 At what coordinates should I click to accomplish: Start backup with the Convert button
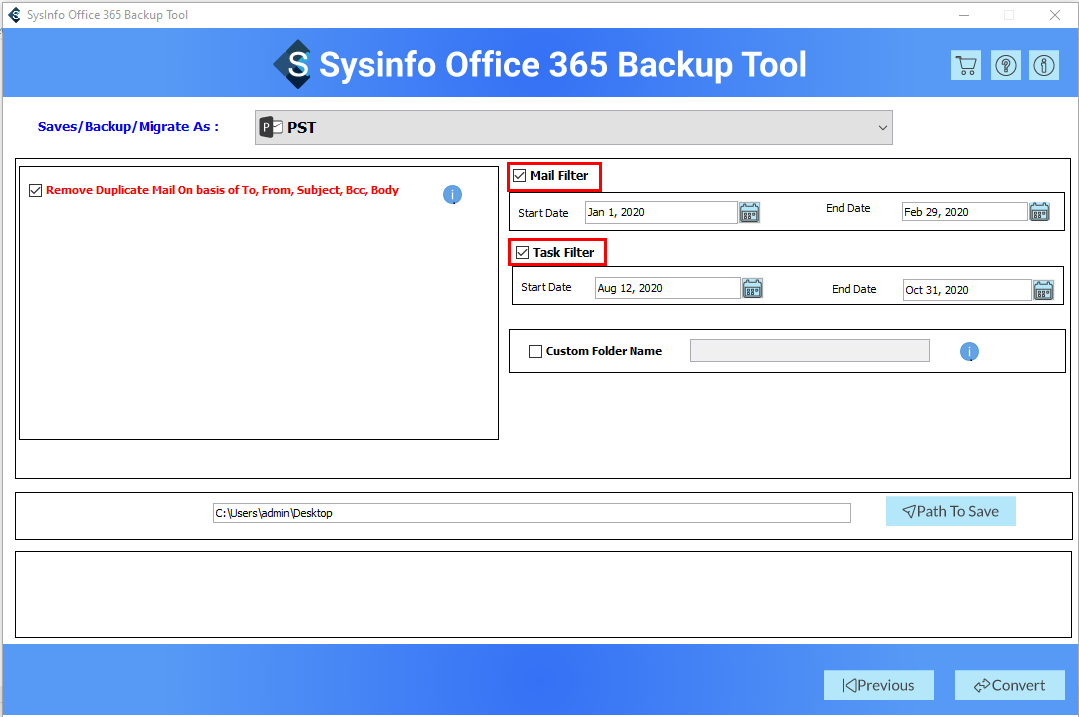coord(1009,685)
